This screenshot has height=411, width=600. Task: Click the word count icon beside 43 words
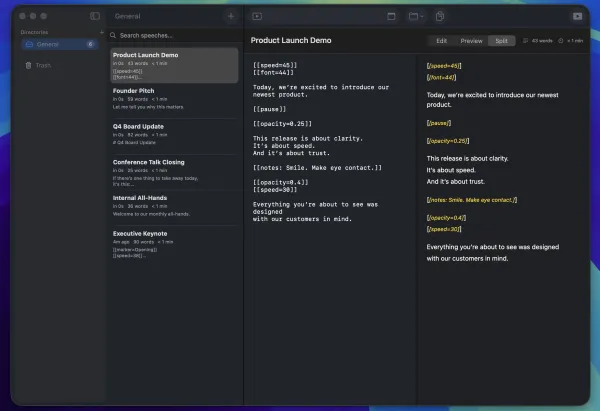[x=525, y=41]
